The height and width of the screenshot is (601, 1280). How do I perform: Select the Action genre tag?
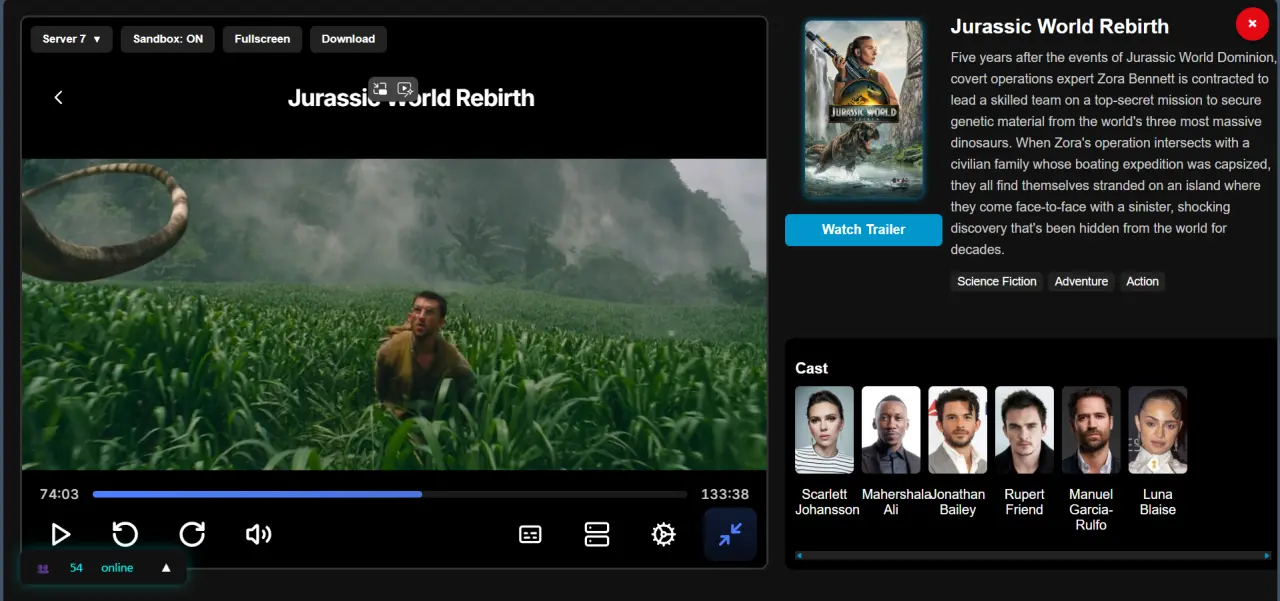1142,282
